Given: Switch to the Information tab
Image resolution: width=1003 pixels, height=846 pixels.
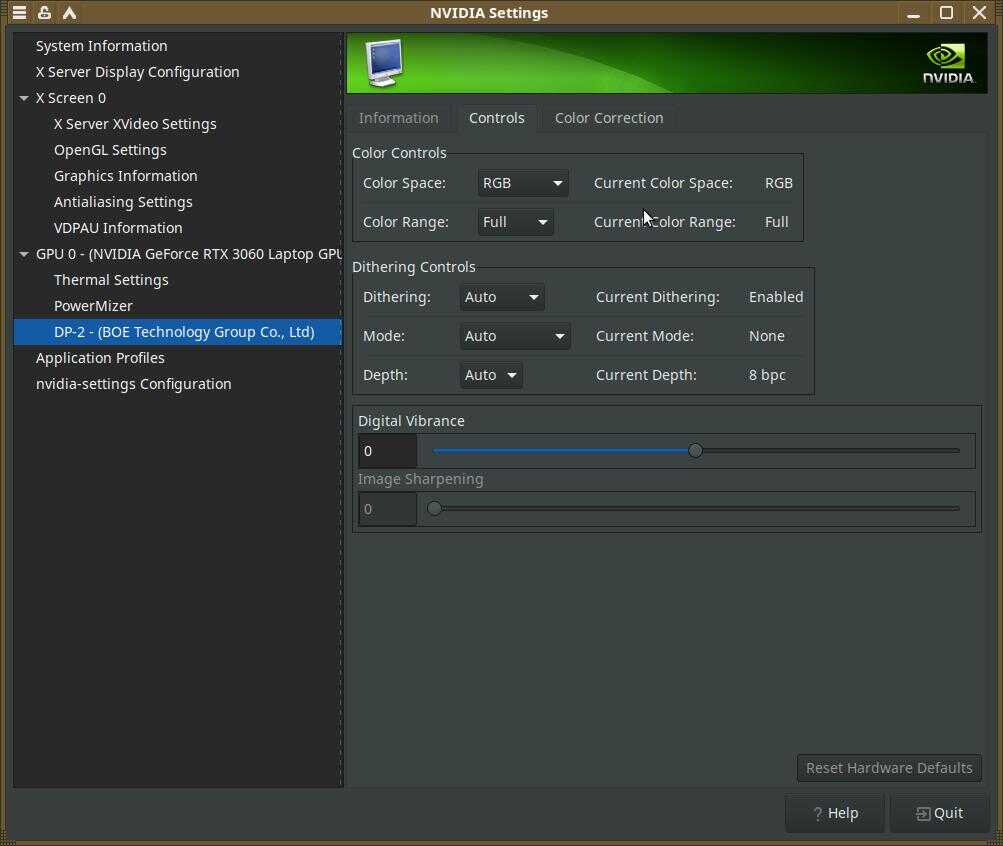Looking at the screenshot, I should tap(398, 118).
